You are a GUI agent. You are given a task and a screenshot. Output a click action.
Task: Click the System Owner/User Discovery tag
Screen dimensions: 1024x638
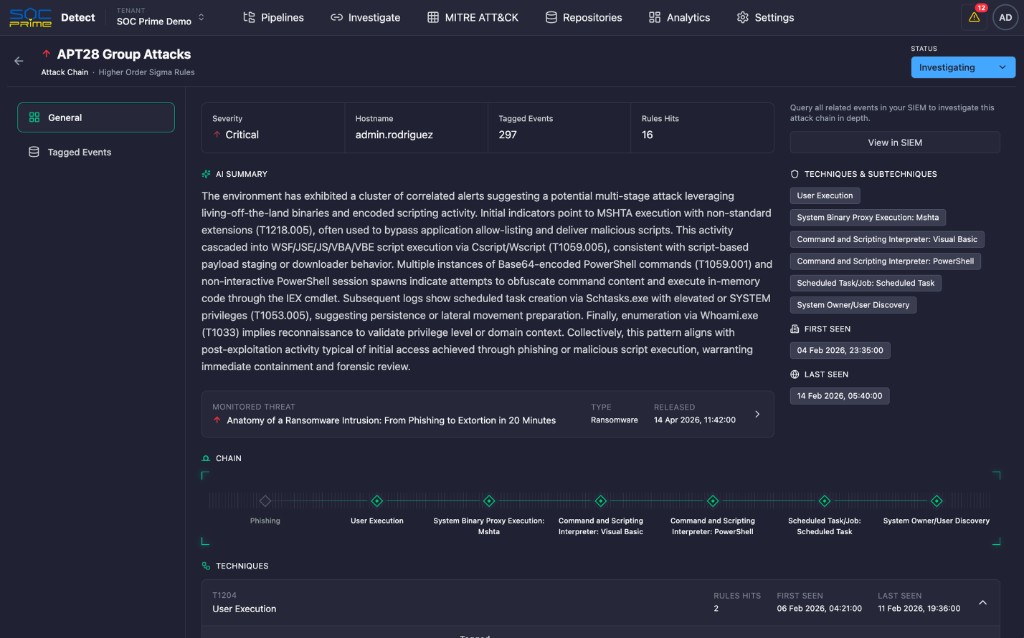853,305
